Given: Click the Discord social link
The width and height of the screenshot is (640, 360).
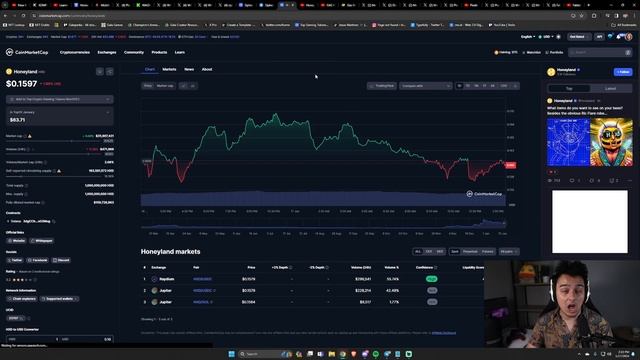Looking at the screenshot, I should (x=61, y=260).
